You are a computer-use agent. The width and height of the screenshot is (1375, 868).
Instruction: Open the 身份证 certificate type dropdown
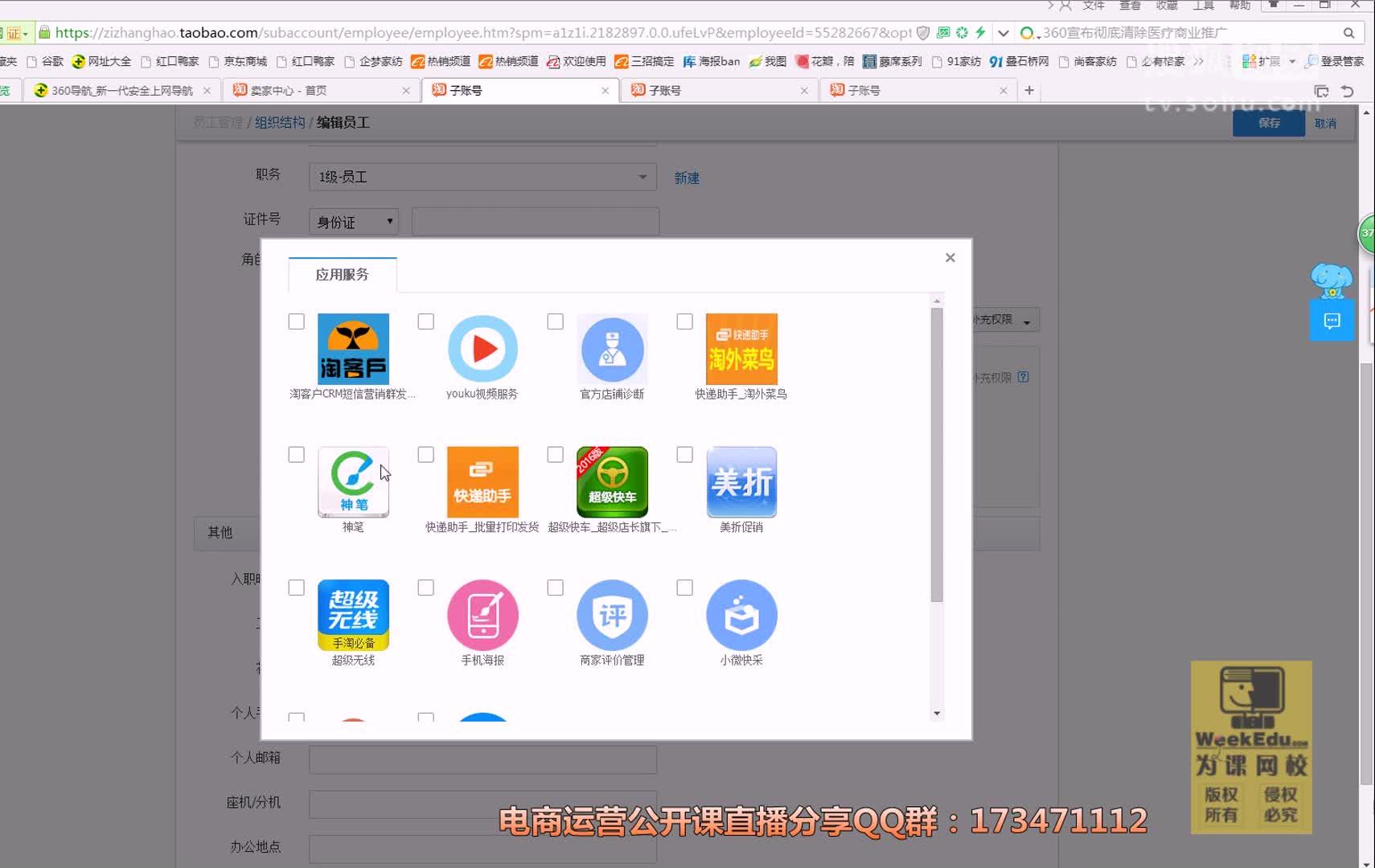(x=353, y=221)
